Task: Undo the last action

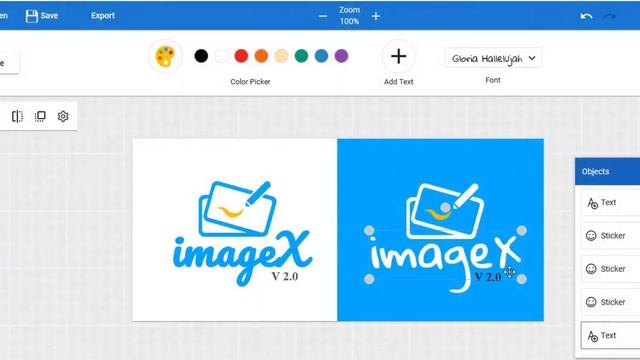Action: (x=586, y=16)
